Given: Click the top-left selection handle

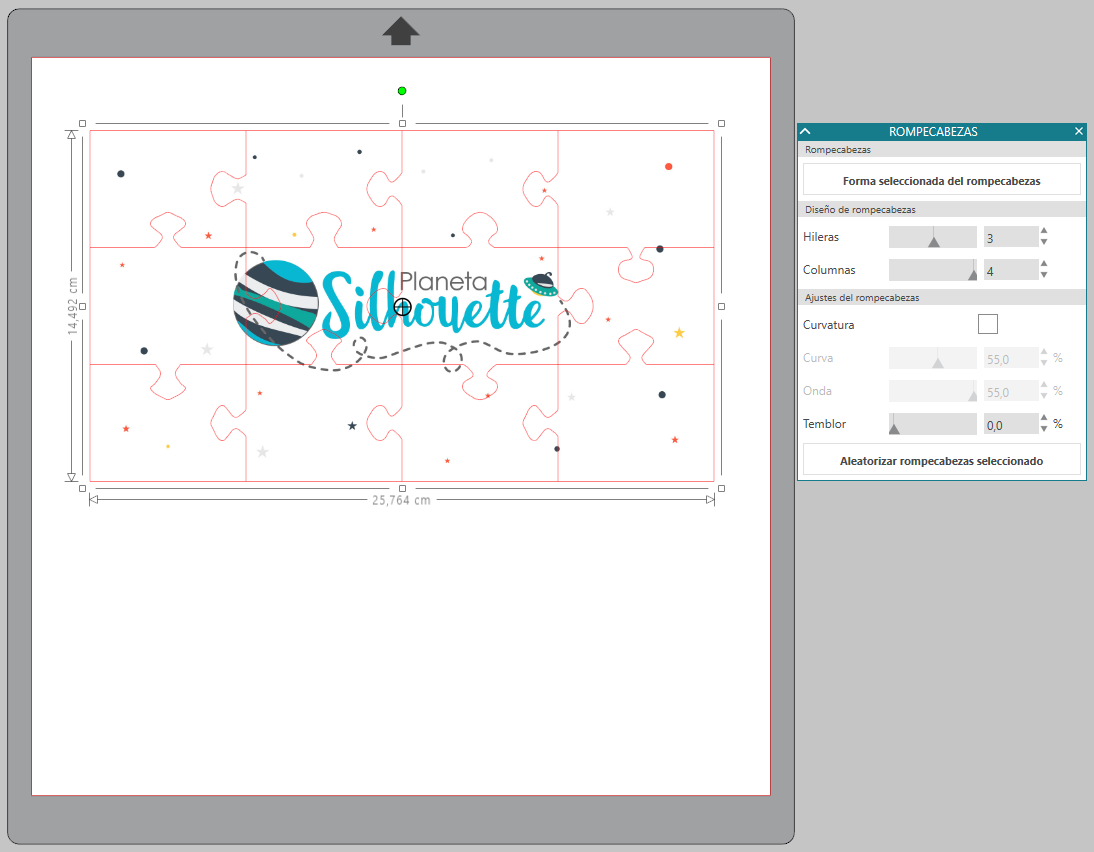Looking at the screenshot, I should [82, 124].
